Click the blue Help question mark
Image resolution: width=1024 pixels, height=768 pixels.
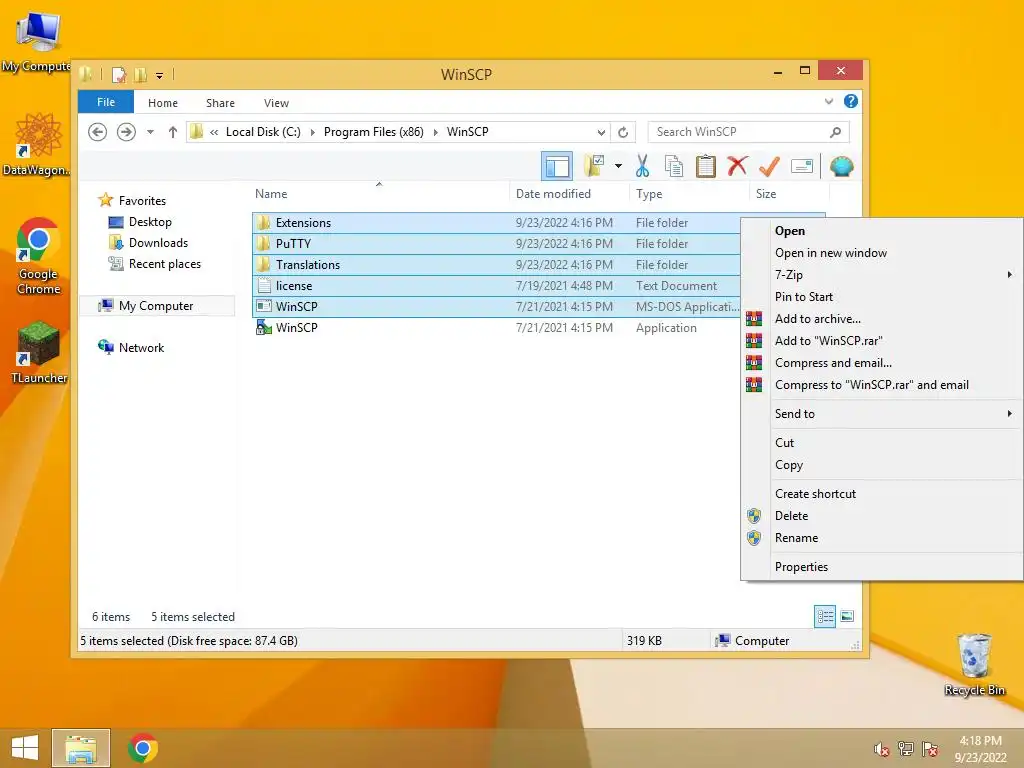[x=850, y=101]
